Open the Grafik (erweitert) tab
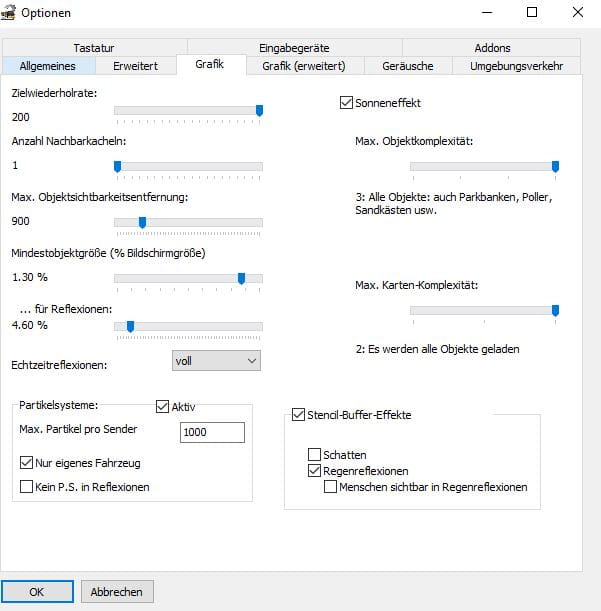The image size is (601, 611). coord(303,66)
